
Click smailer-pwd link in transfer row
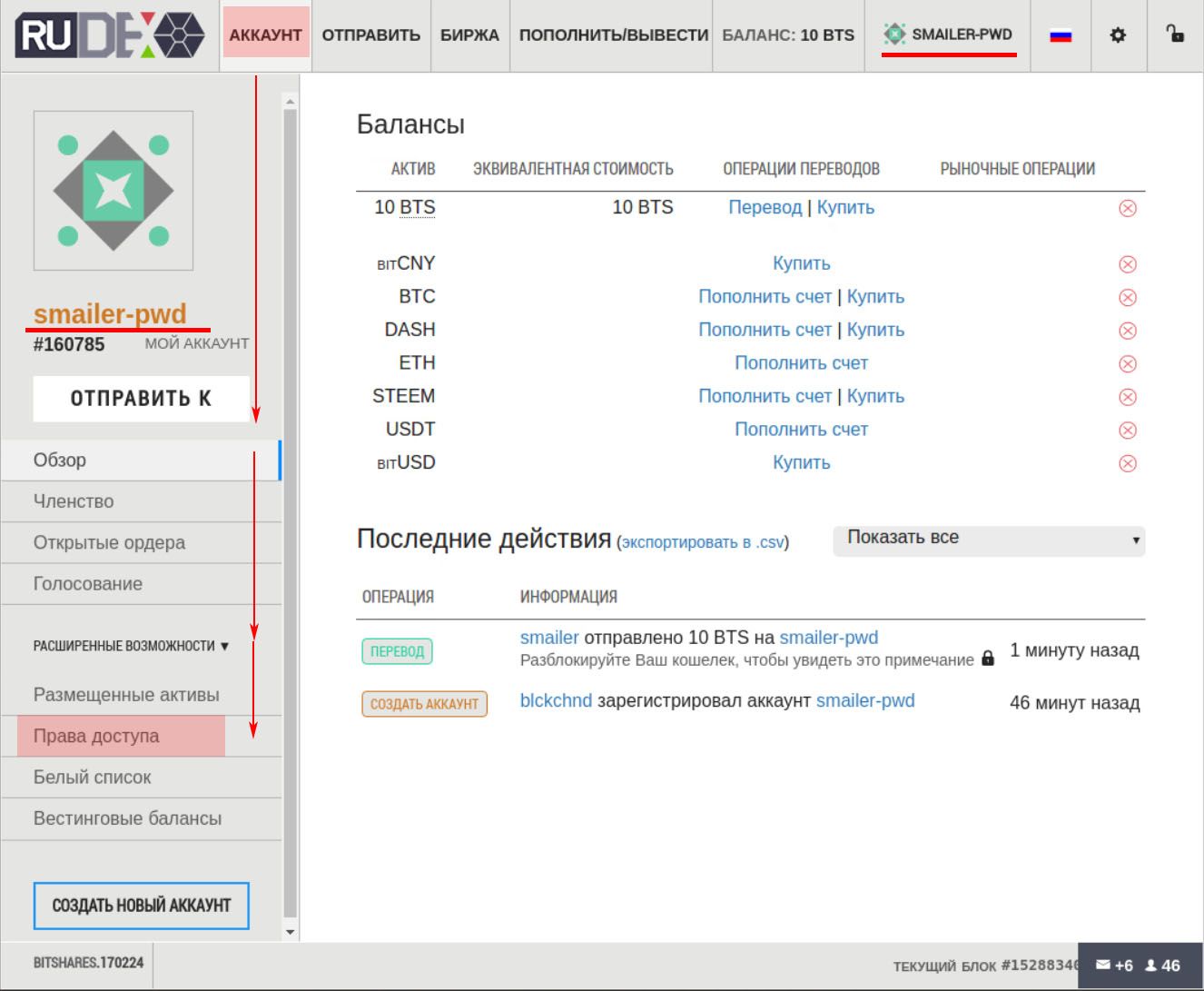tap(829, 638)
